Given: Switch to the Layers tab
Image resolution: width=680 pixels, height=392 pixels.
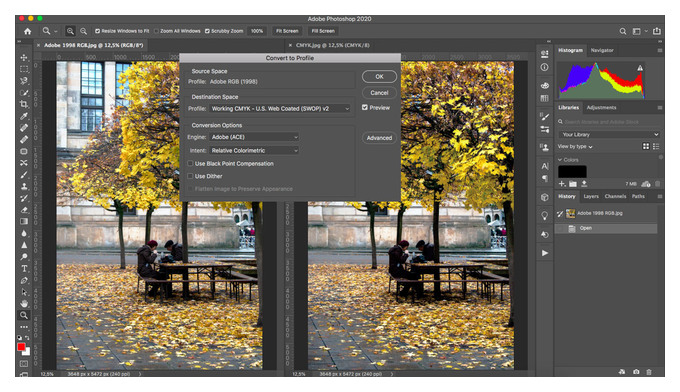Looking at the screenshot, I should 591,196.
